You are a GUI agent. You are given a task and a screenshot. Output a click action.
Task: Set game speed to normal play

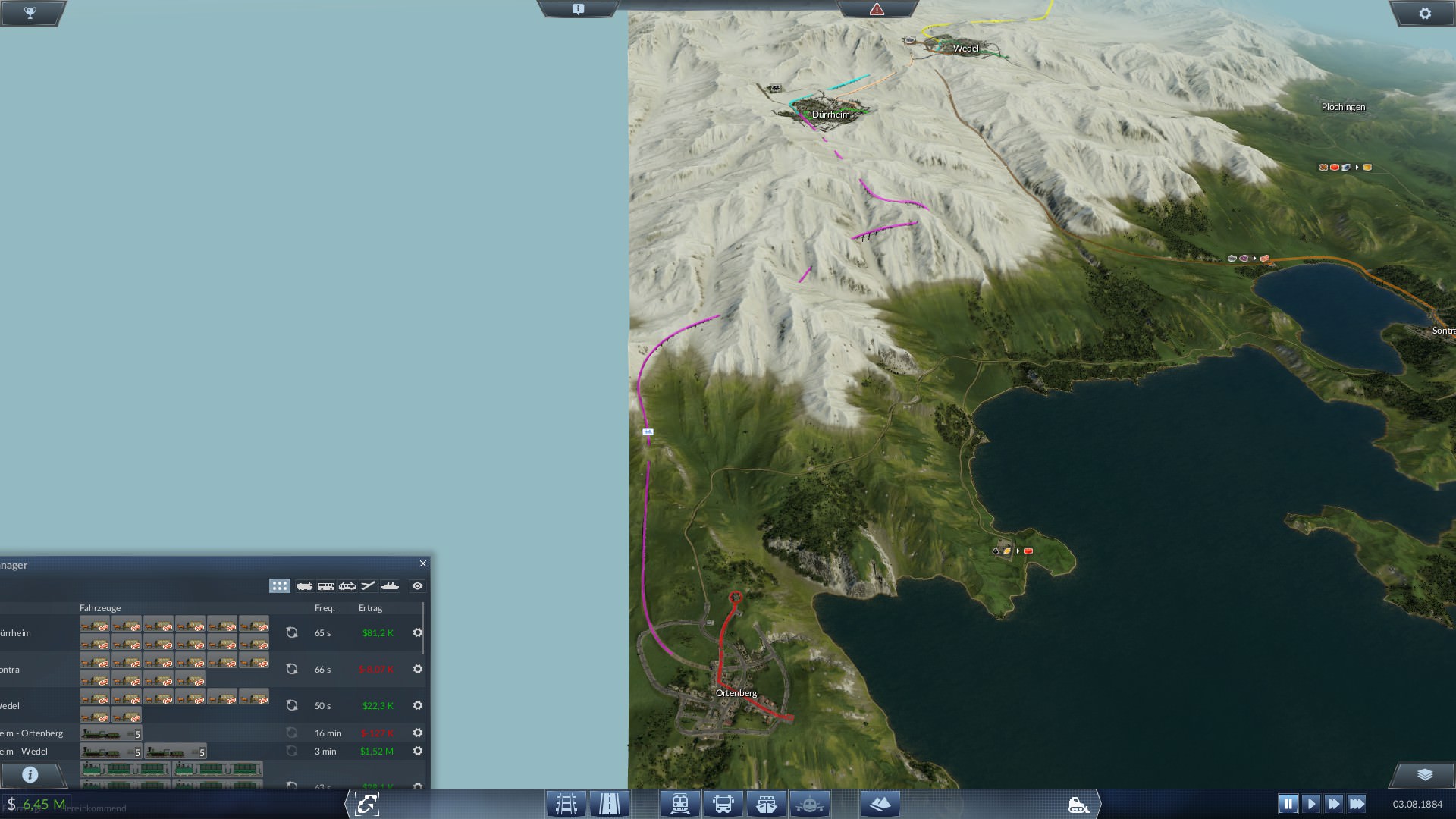click(x=1311, y=804)
